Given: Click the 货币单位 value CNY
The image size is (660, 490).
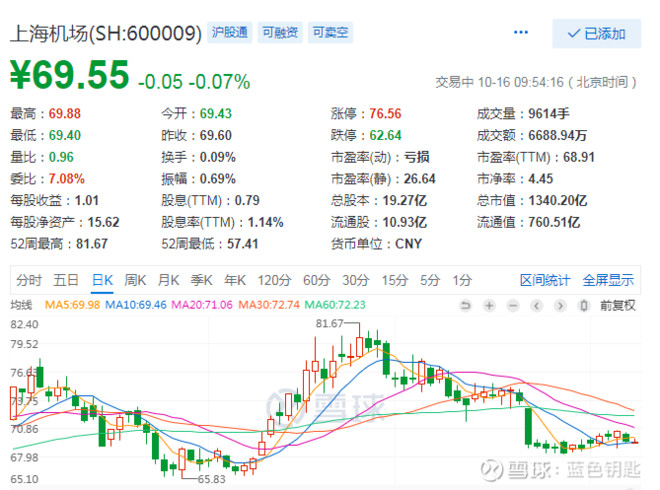Looking at the screenshot, I should click(408, 244).
